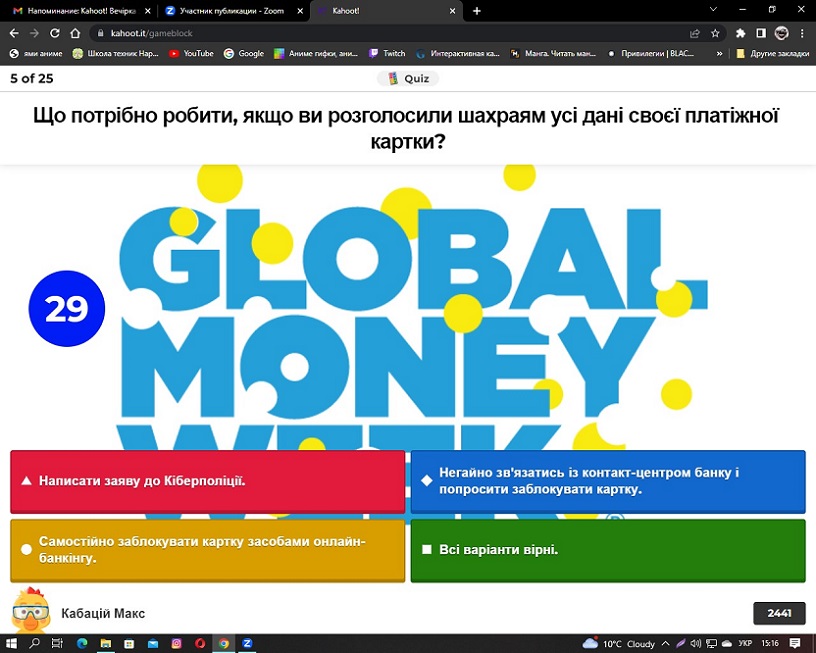Show hidden system tray icons
Image resolution: width=816 pixels, height=653 pixels.
pyautogui.click(x=666, y=644)
